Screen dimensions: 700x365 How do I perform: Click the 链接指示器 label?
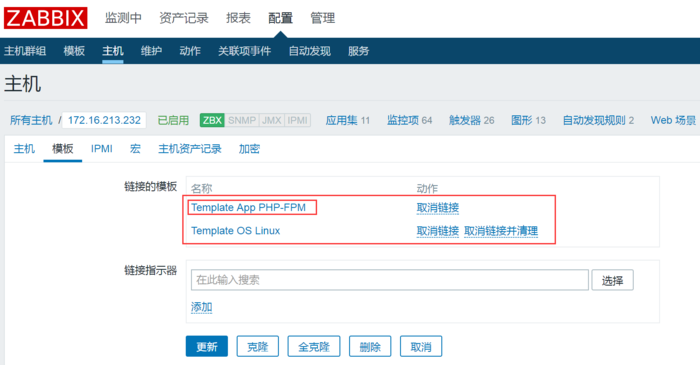[x=150, y=270]
